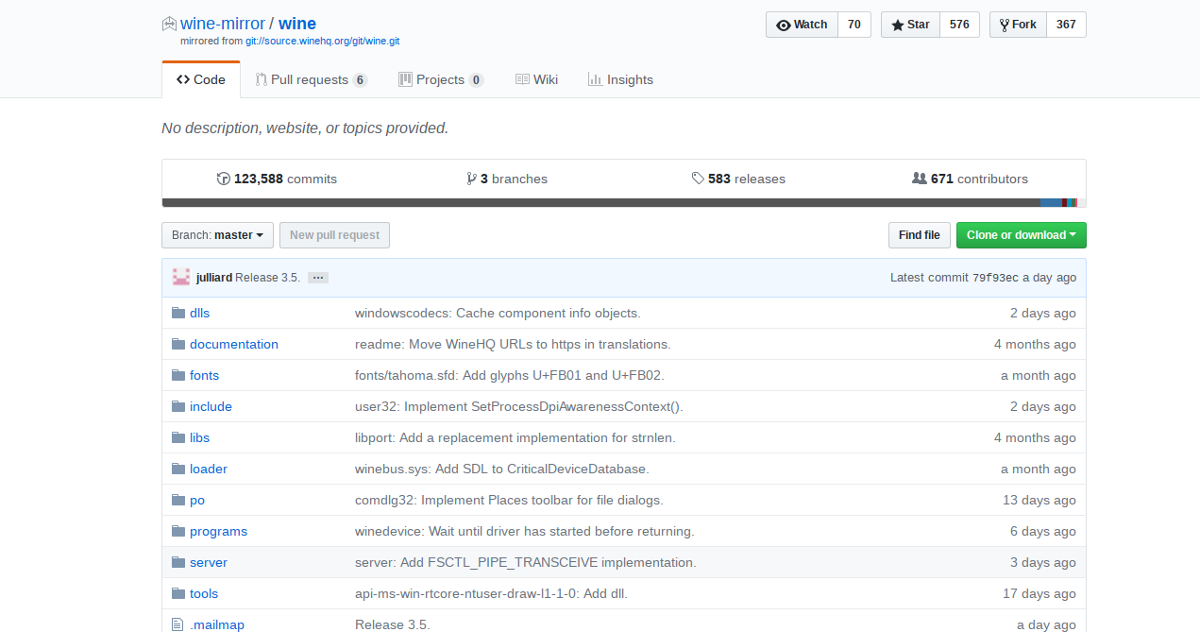Open the fonts folder link
The image size is (1200, 632).
pyautogui.click(x=204, y=375)
